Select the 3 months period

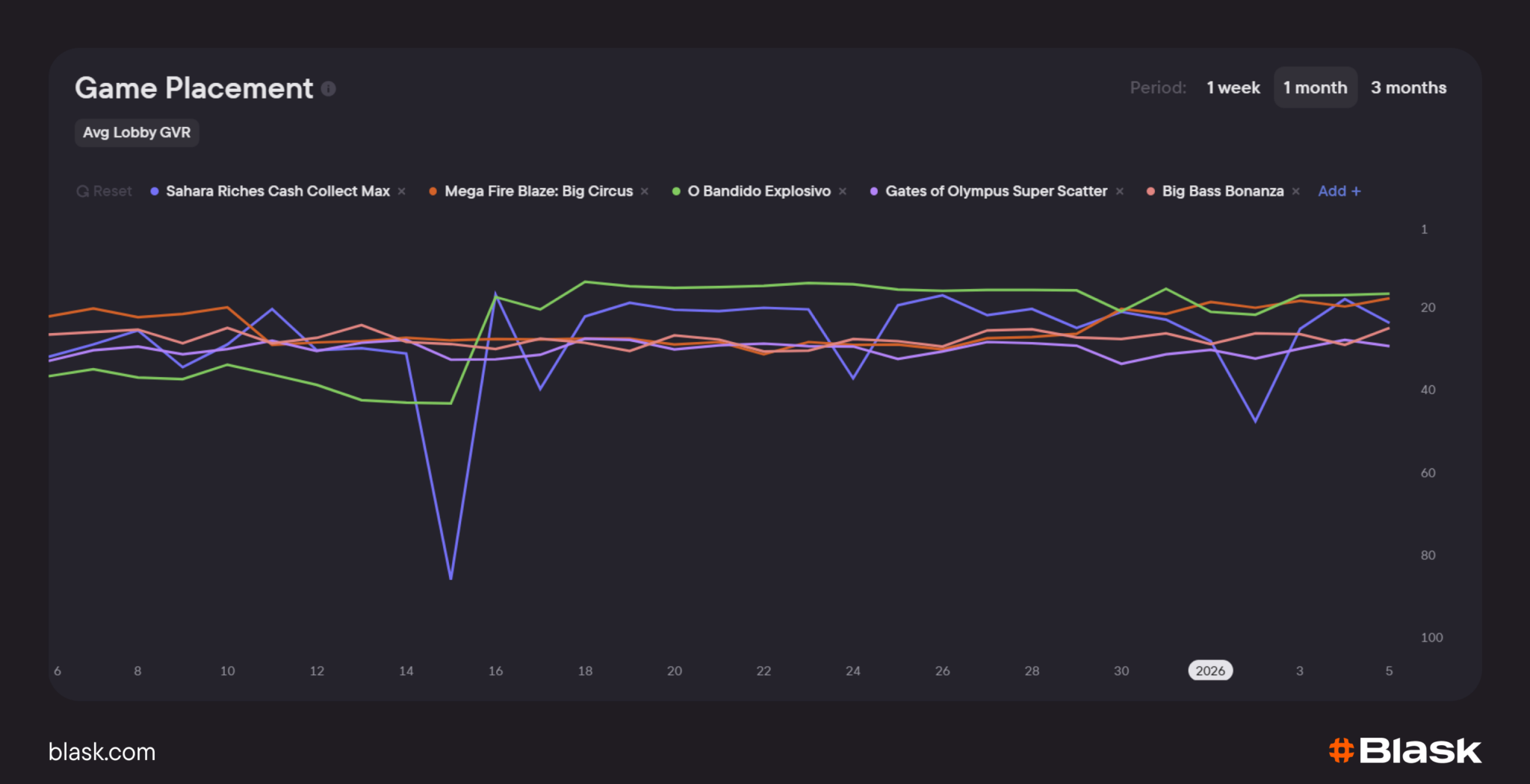point(1409,88)
